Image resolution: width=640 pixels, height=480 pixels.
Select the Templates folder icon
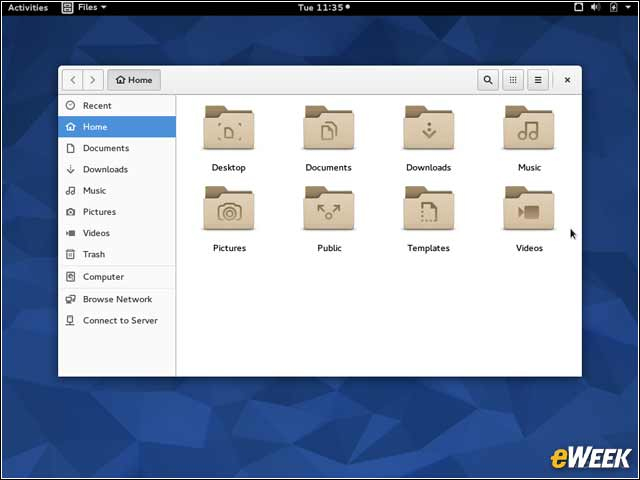pyautogui.click(x=428, y=209)
